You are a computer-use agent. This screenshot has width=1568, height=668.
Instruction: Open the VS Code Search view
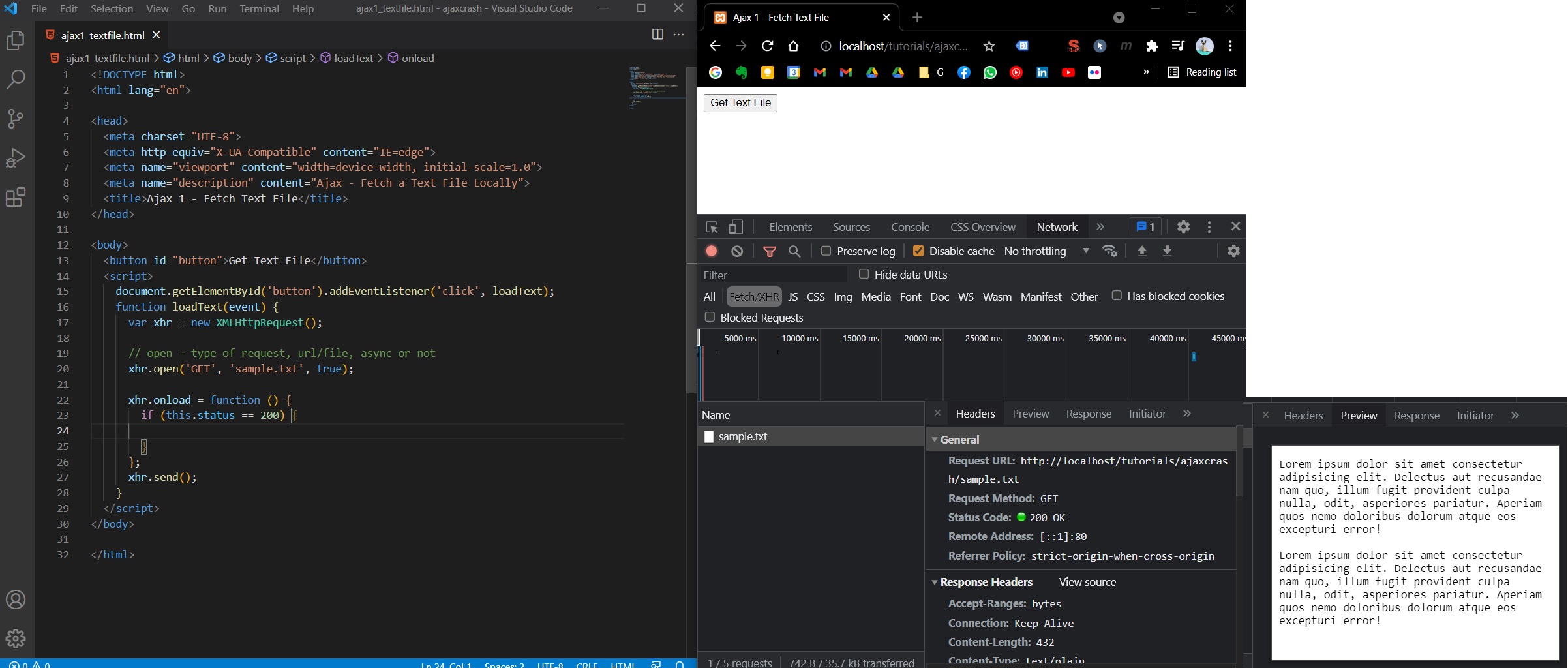click(16, 80)
